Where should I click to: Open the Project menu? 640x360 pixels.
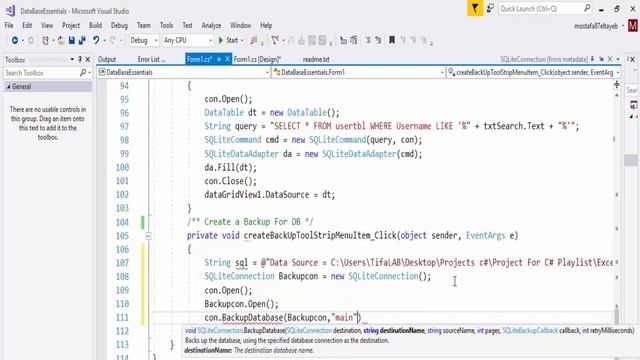pos(71,26)
